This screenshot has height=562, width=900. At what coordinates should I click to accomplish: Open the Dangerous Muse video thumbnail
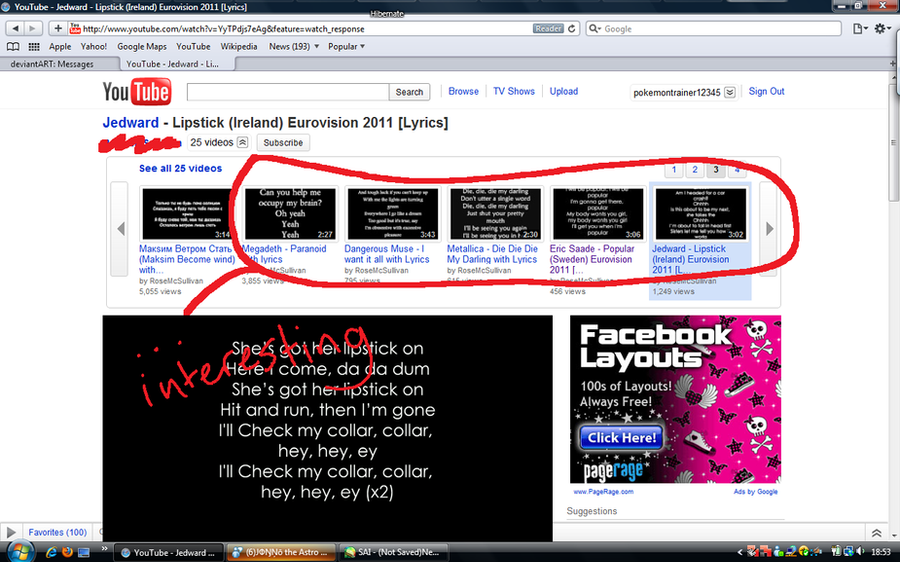pyautogui.click(x=393, y=214)
